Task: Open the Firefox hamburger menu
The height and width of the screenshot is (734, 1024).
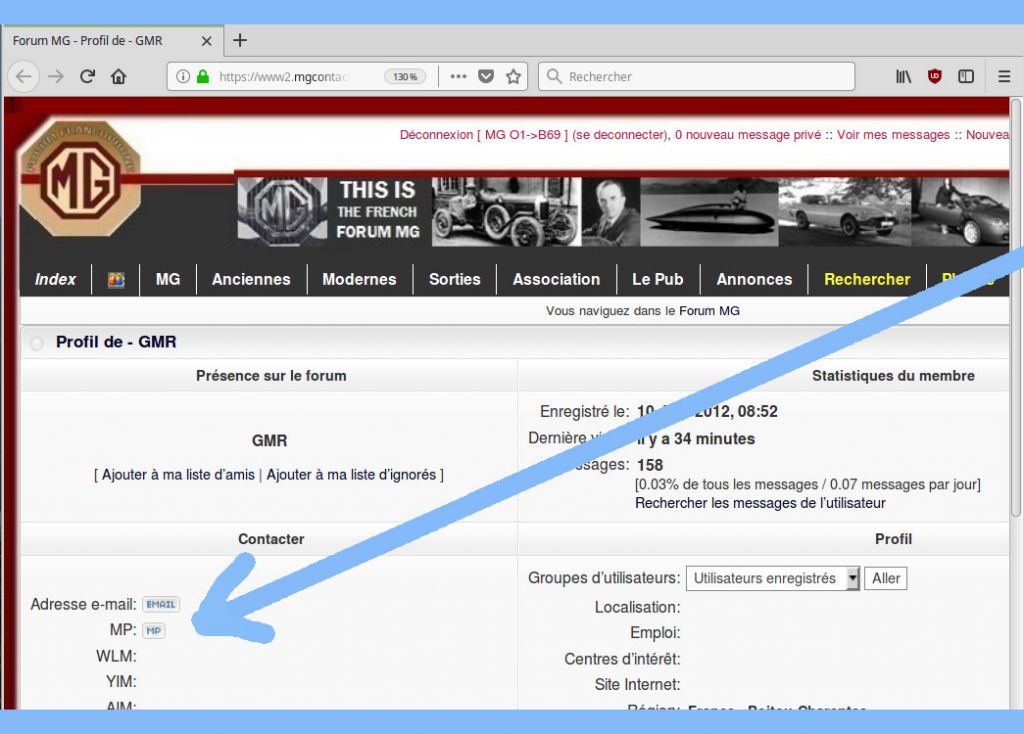Action: point(1004,76)
